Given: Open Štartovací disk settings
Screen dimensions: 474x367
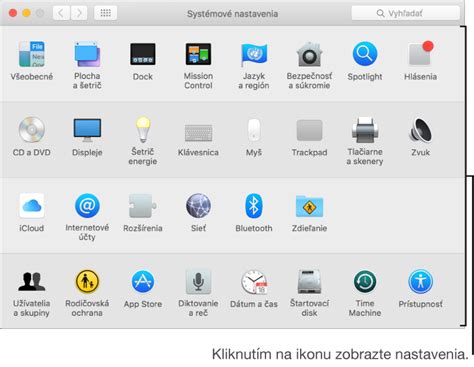Looking at the screenshot, I should (x=309, y=282).
